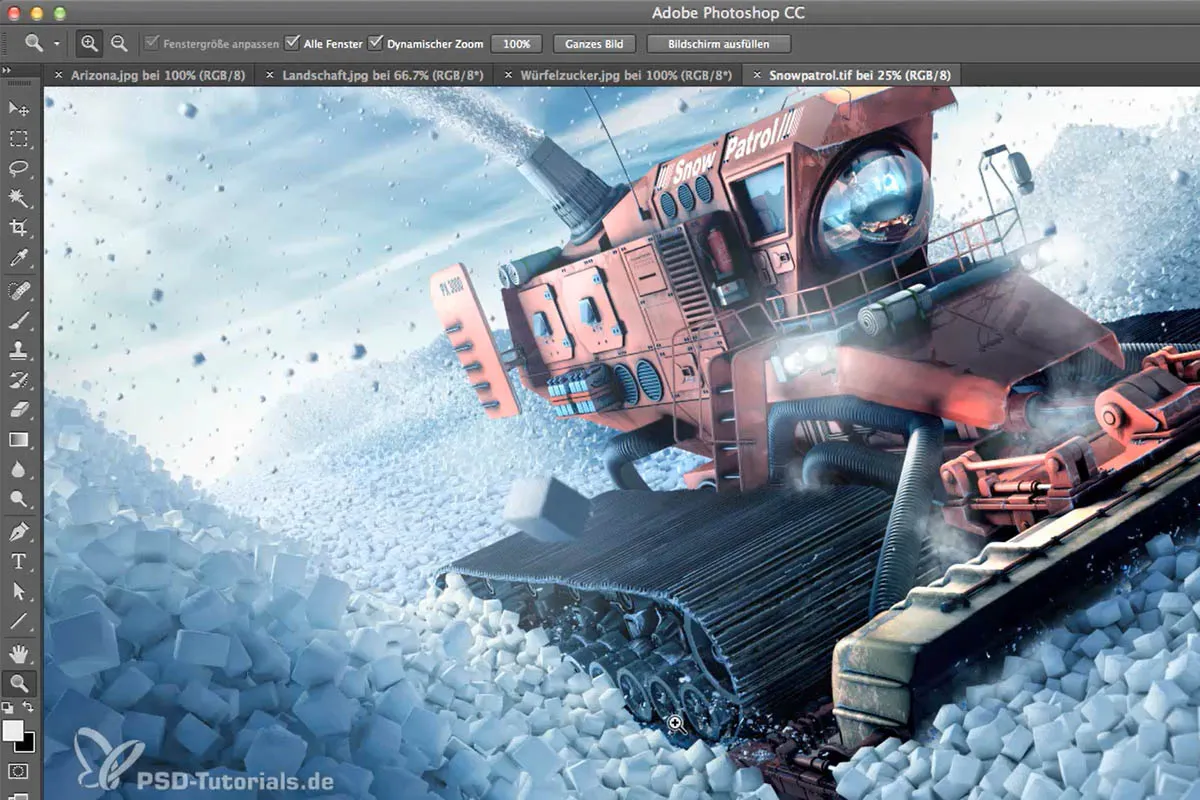Select the Type tool
This screenshot has width=1200, height=800.
coord(19,561)
